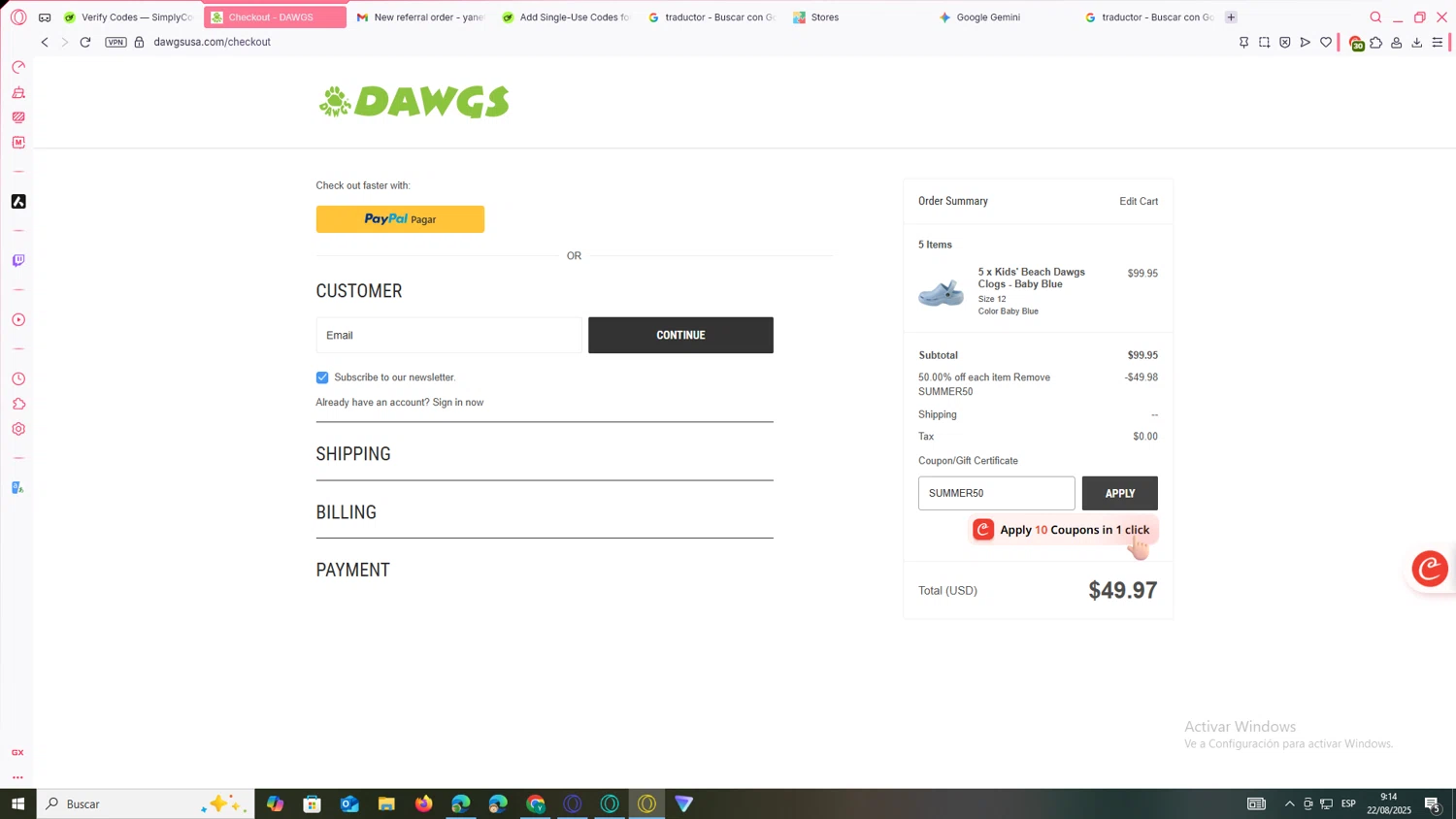Open sidebar three-dot more options
1456x819 pixels.
[x=17, y=777]
